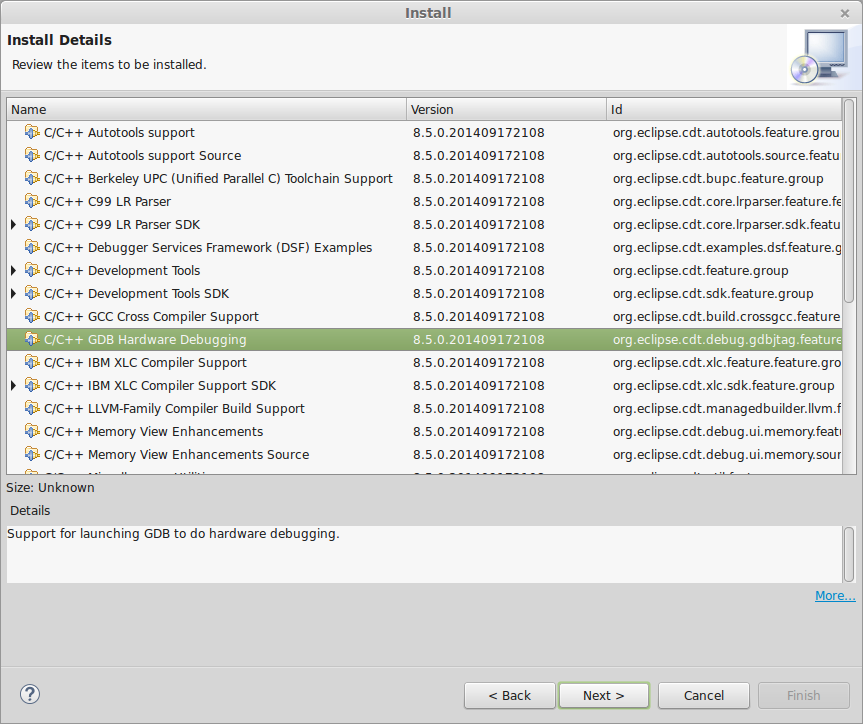Click the icon beside Memory View Enhancements Source
Viewport: 863px width, 724px height.
pos(32,455)
